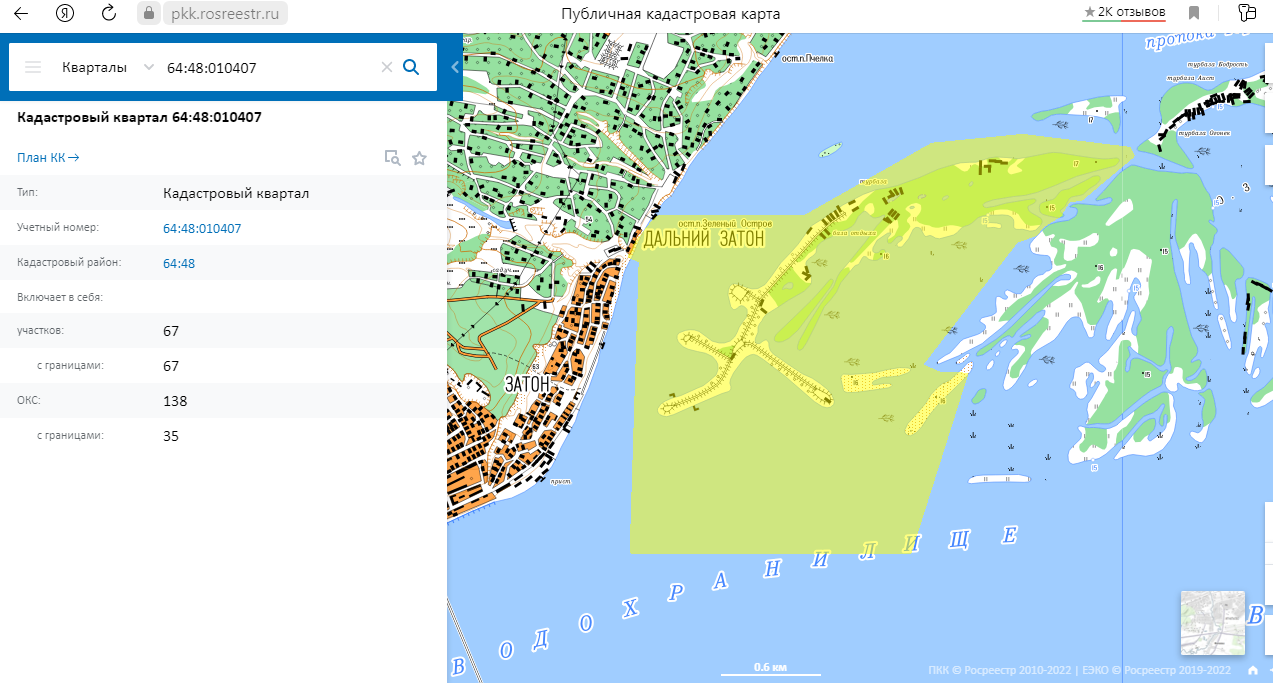
Task: Open the Кварталы search type dropdown
Action: tap(108, 67)
